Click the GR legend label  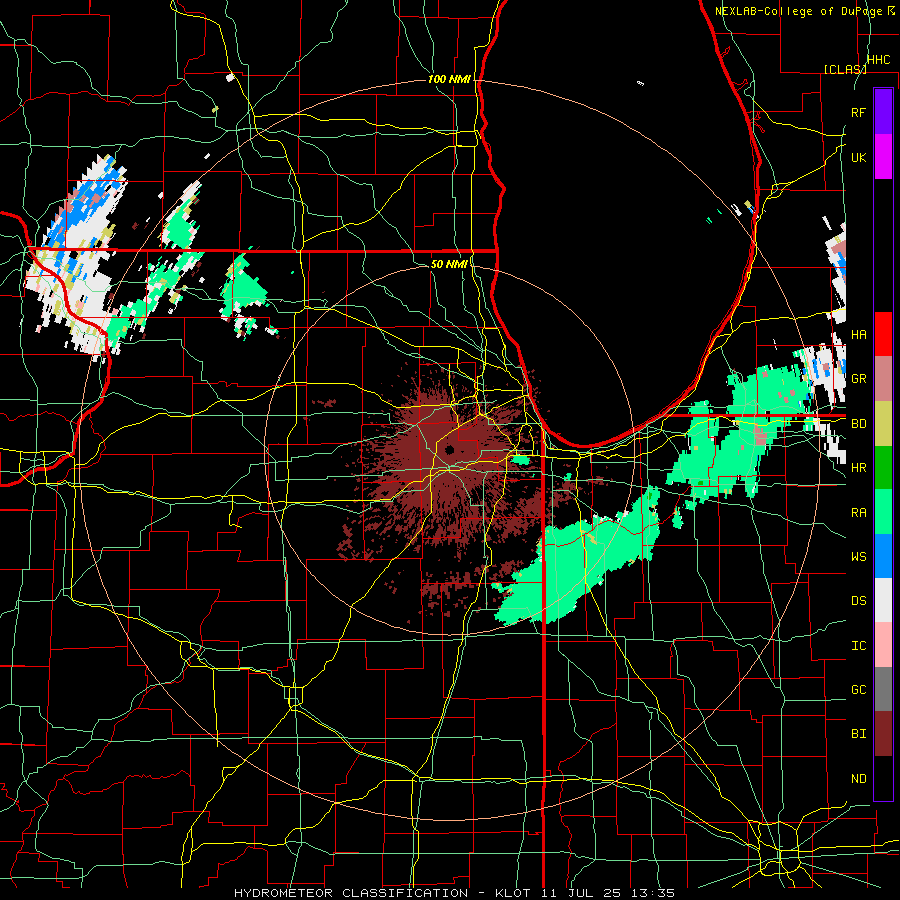point(858,379)
